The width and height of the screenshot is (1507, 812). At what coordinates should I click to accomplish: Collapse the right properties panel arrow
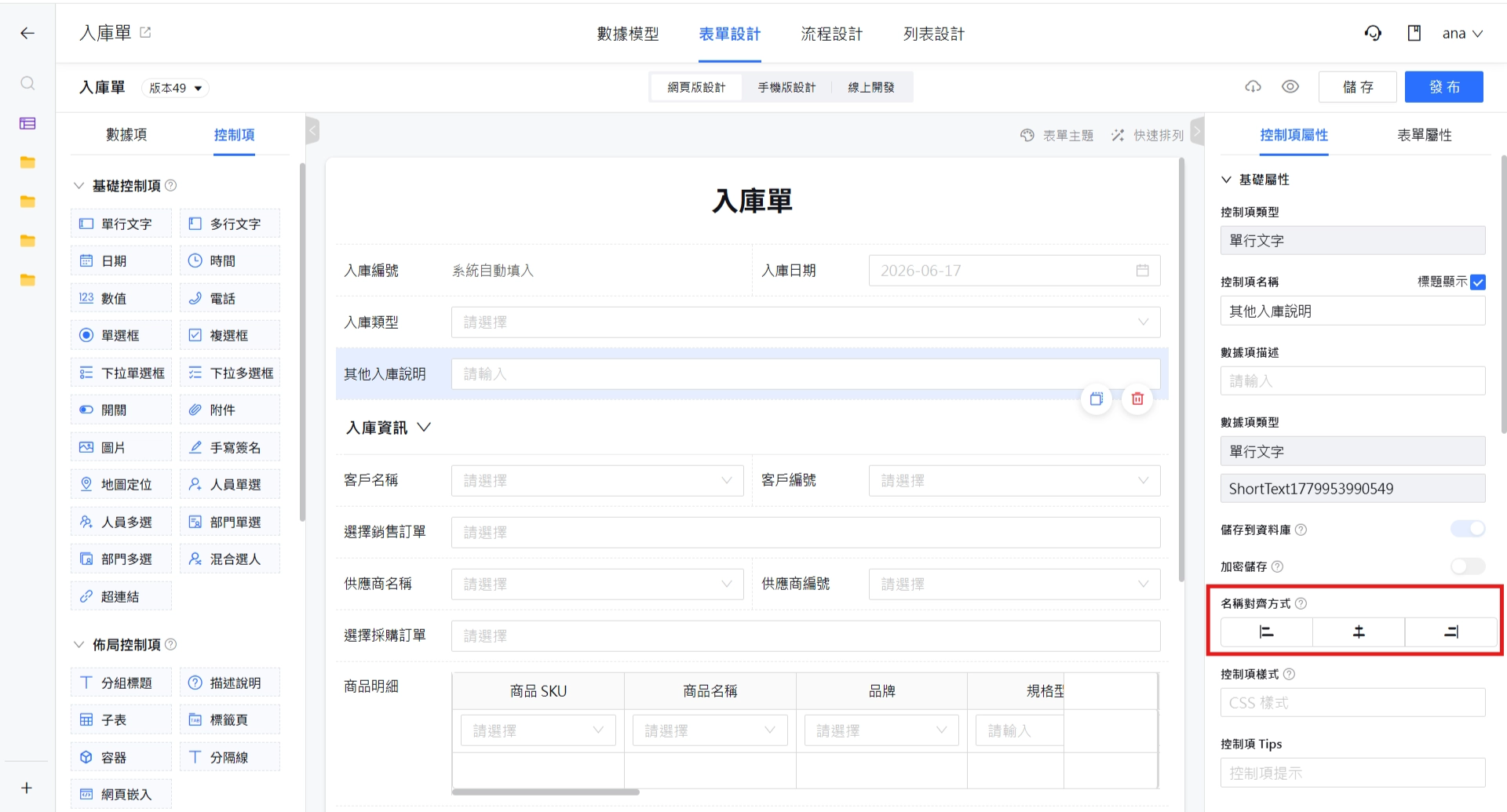[x=1197, y=131]
